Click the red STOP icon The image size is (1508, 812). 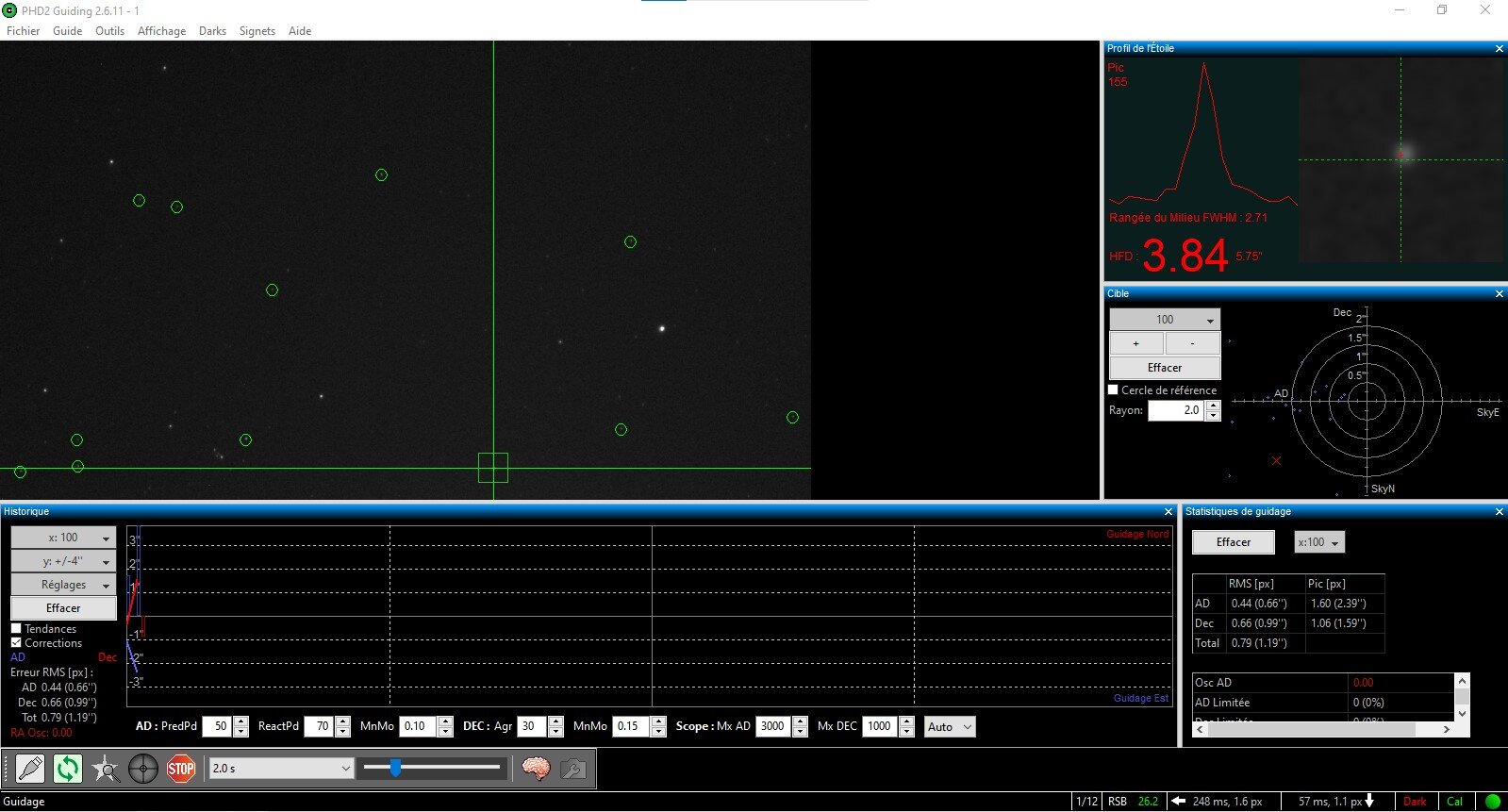181,769
